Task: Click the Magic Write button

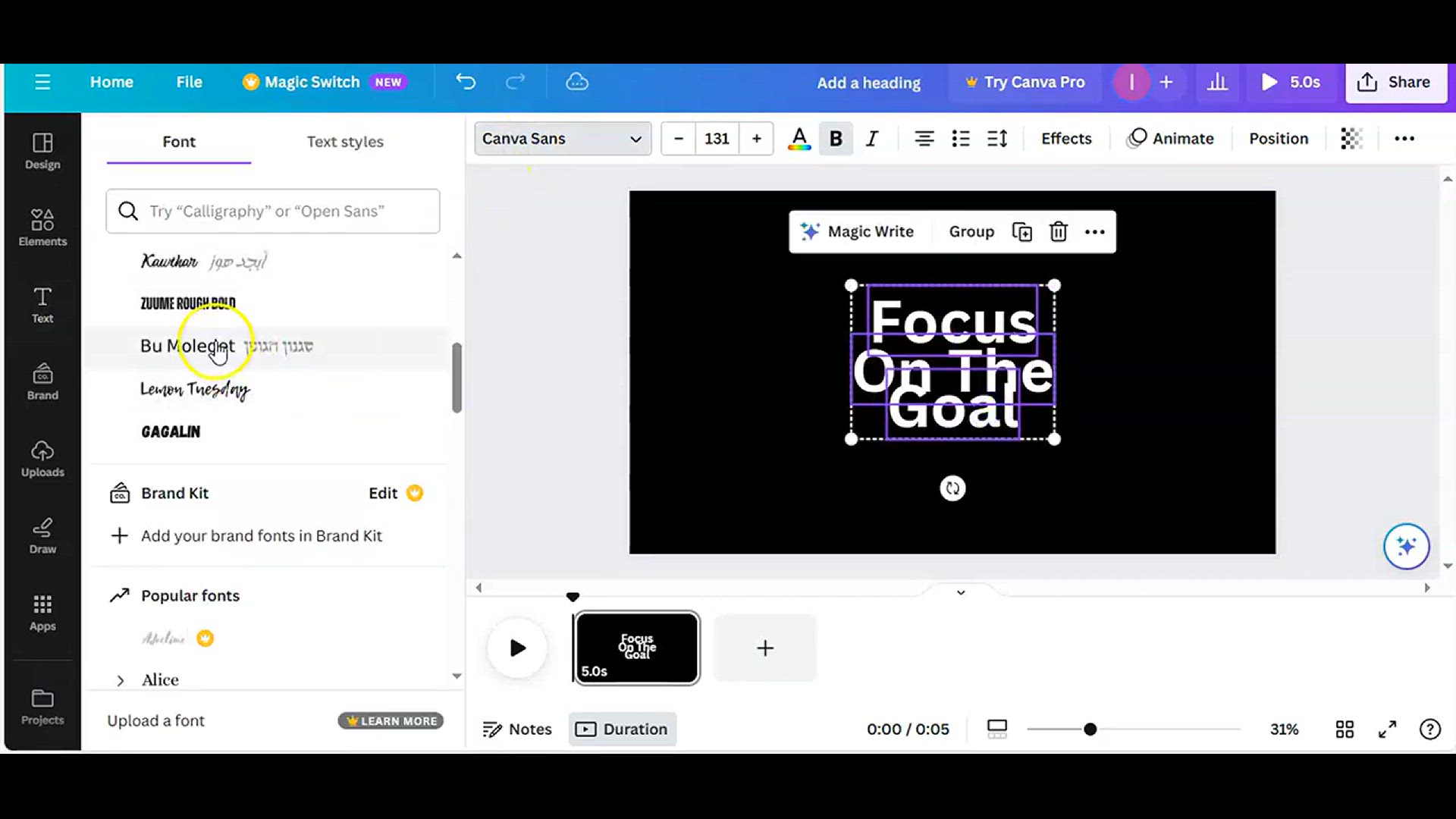Action: pyautogui.click(x=858, y=232)
